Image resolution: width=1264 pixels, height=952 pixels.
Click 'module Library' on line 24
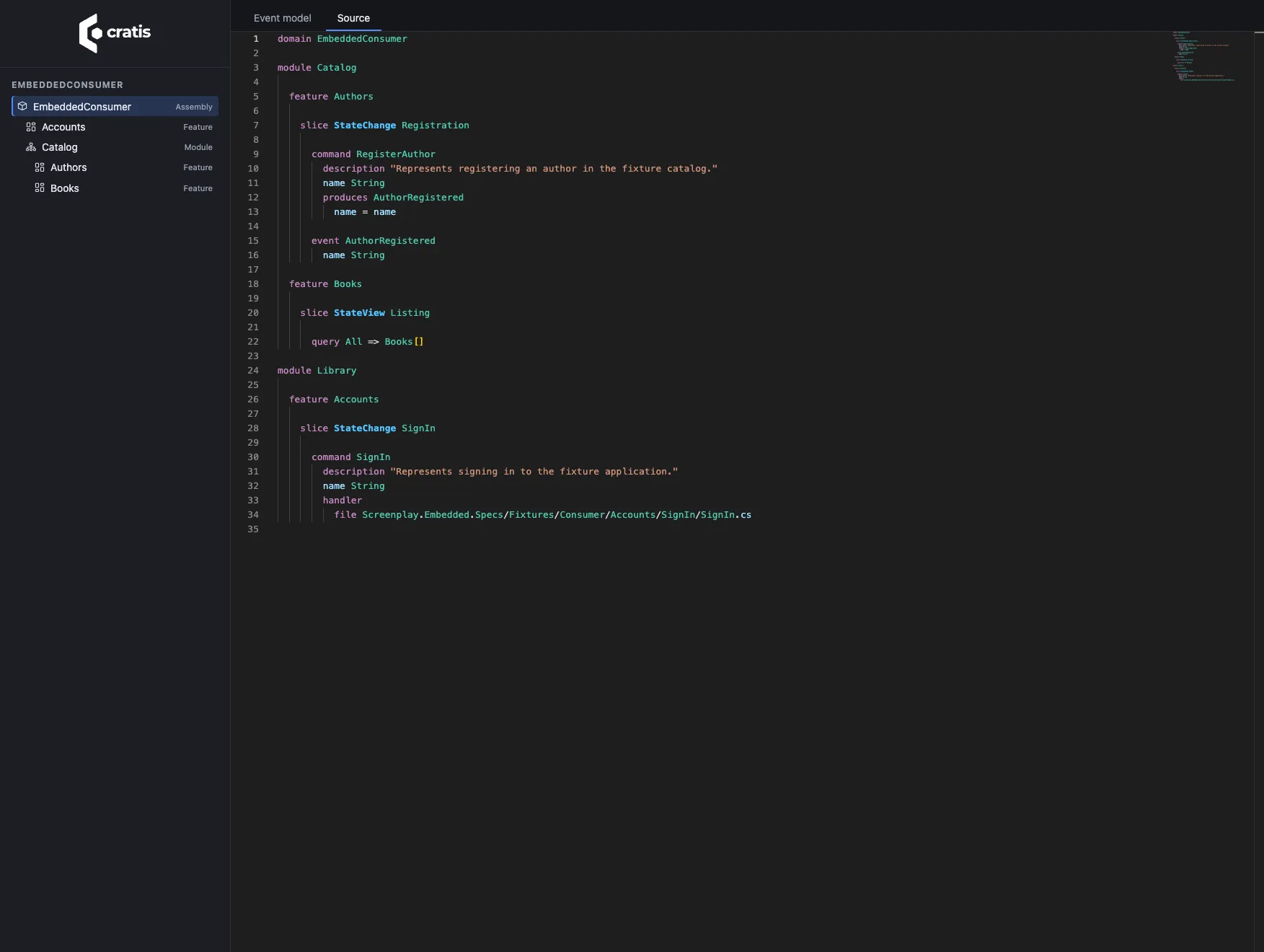(317, 371)
